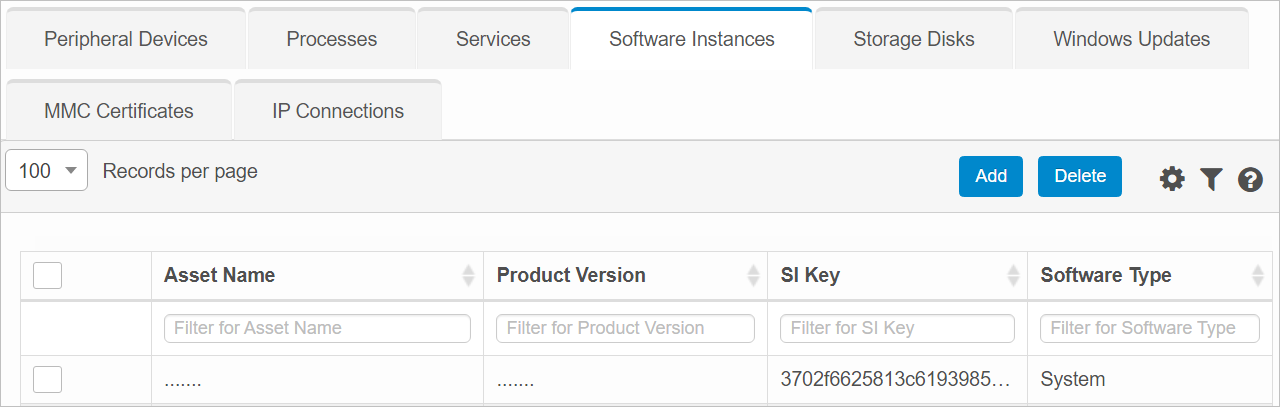Open the IP Connections tab
This screenshot has width=1280, height=407.
click(x=338, y=111)
